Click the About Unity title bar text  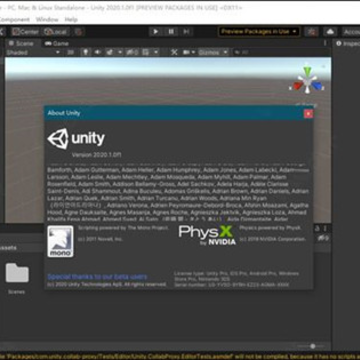64,113
